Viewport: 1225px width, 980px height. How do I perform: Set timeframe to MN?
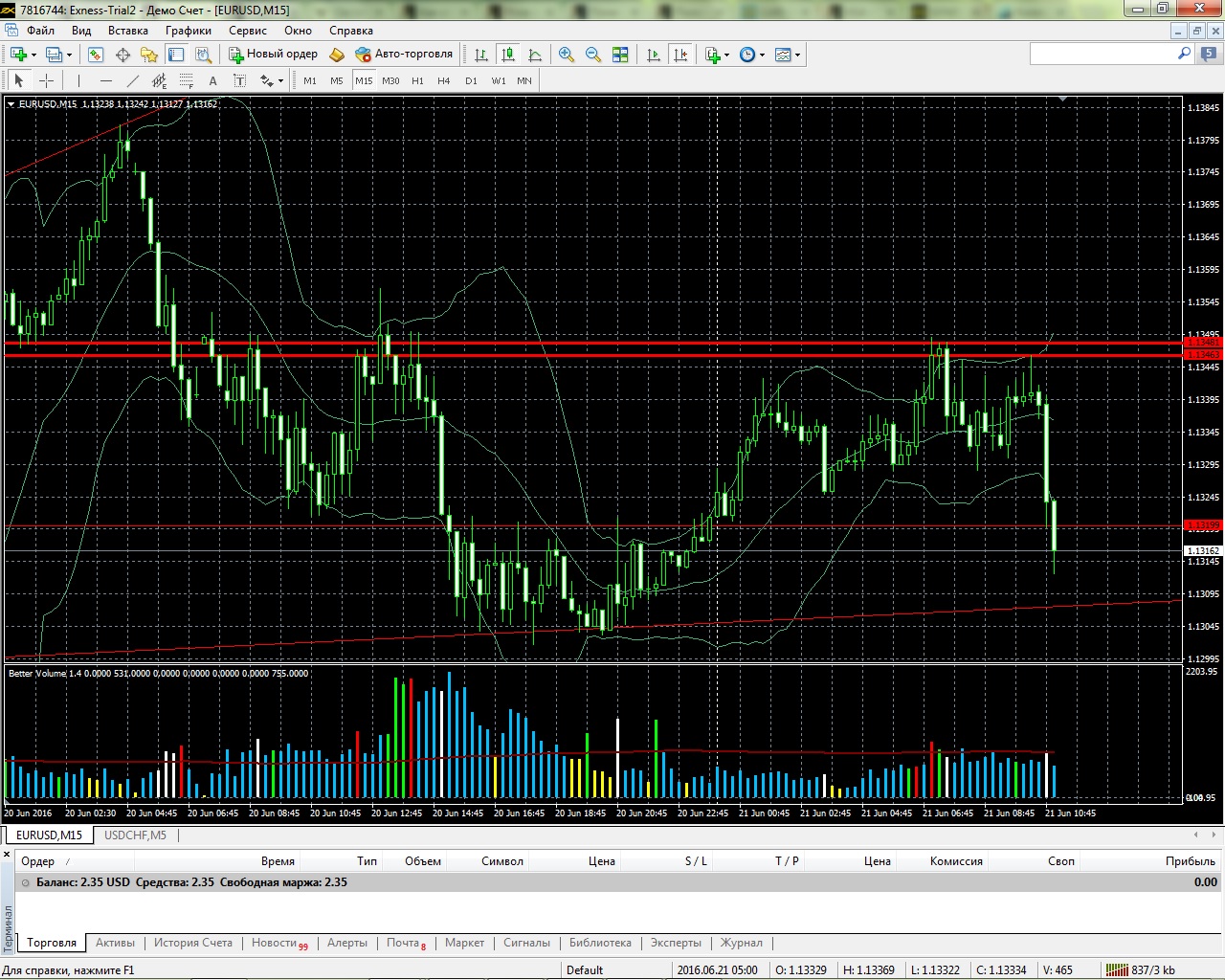pos(524,80)
